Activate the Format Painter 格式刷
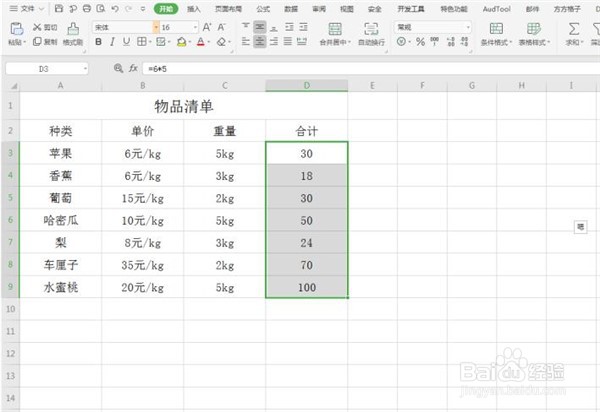The width and height of the screenshot is (600, 412). pos(73,34)
